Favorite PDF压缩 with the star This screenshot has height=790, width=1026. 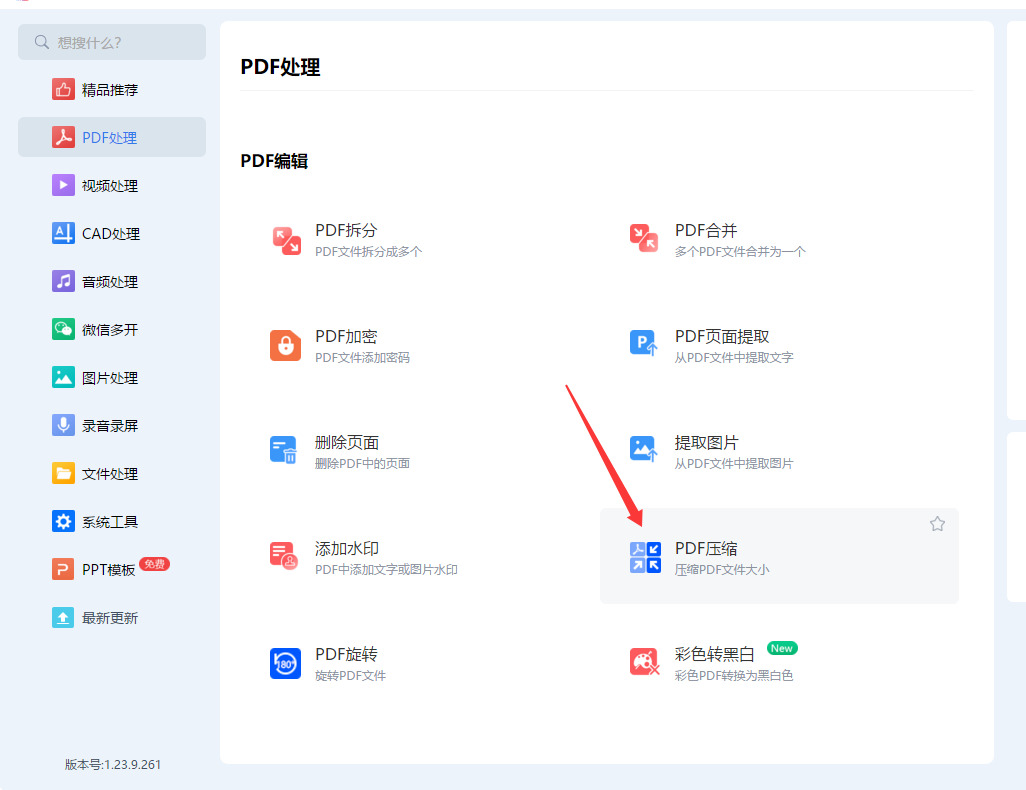tap(937, 524)
